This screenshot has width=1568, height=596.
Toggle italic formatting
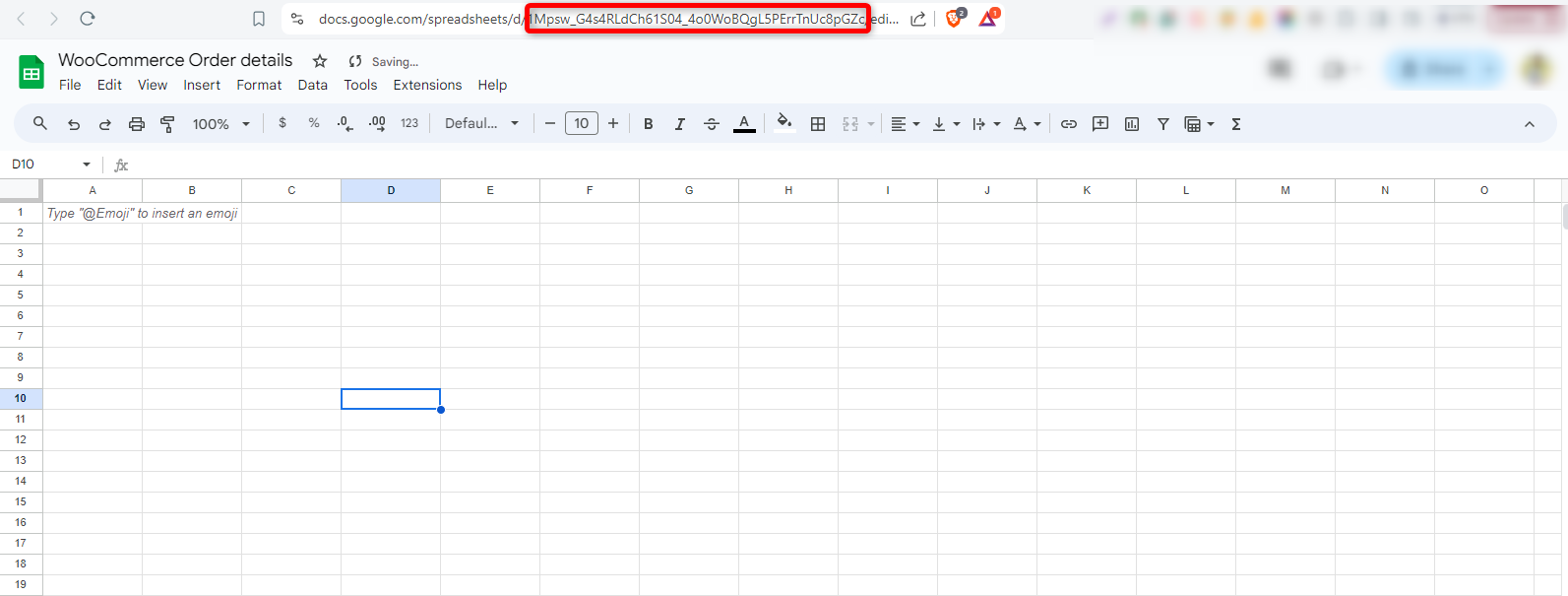pyautogui.click(x=680, y=123)
